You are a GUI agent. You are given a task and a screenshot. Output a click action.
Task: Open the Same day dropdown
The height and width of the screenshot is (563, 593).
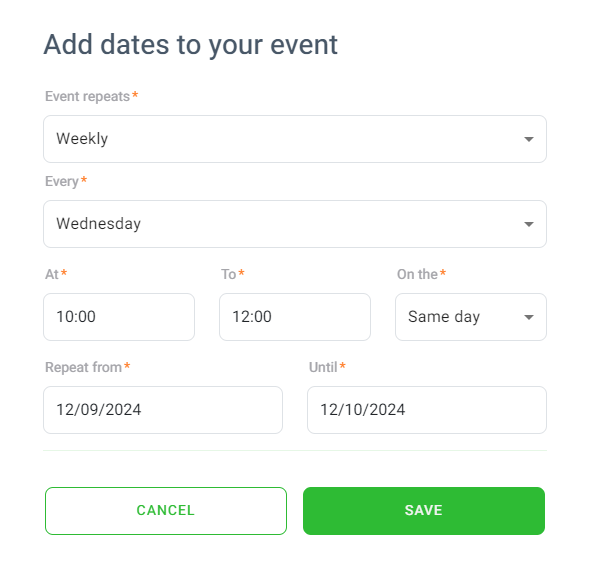[x=470, y=317]
